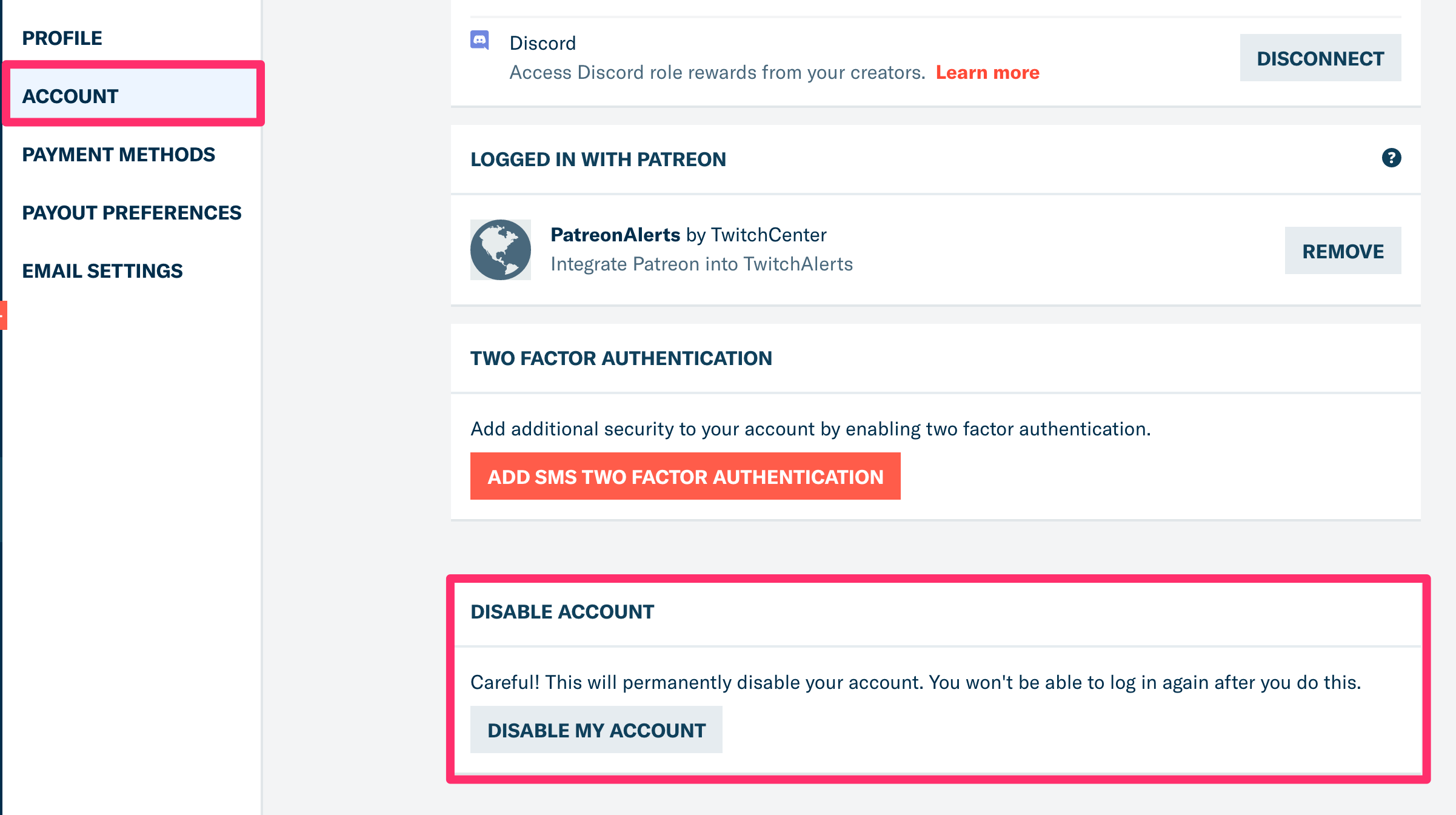The image size is (1456, 815).
Task: Add SMS two factor authentication
Action: click(685, 477)
